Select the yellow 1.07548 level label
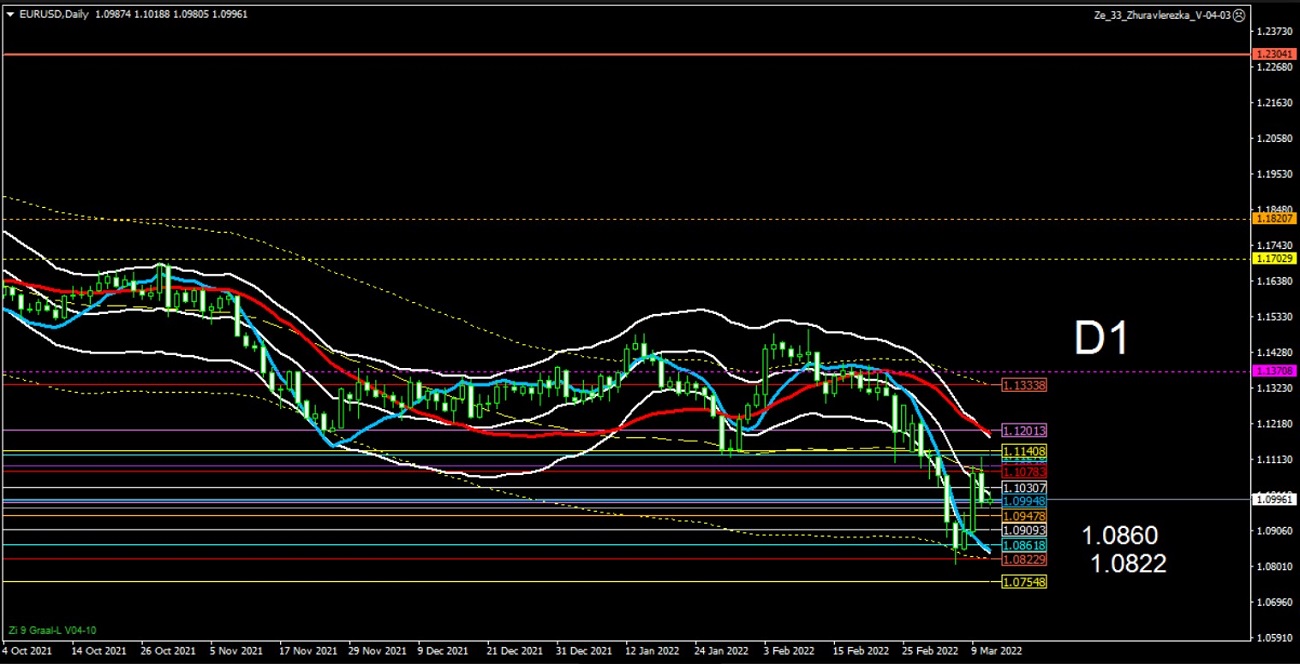 point(1023,582)
